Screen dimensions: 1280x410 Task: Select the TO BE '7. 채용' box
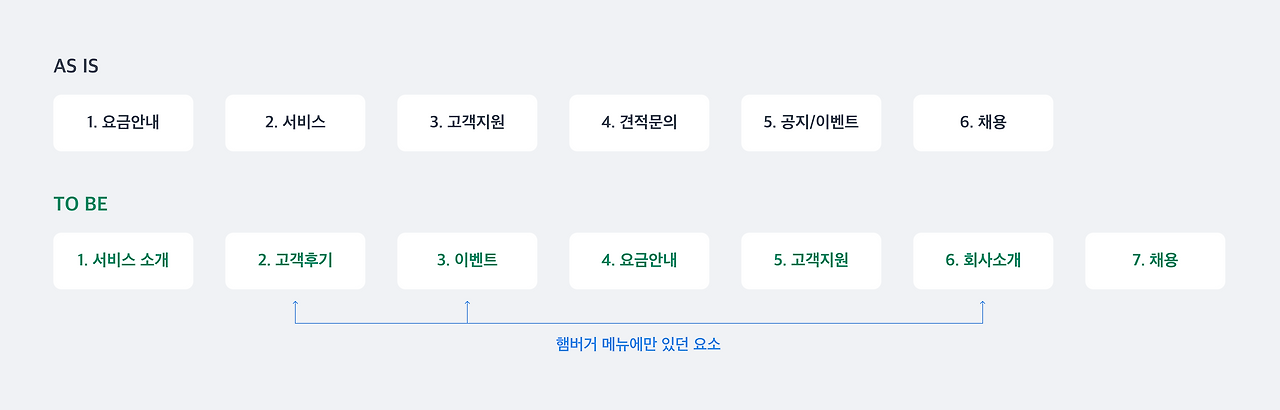[1155, 261]
